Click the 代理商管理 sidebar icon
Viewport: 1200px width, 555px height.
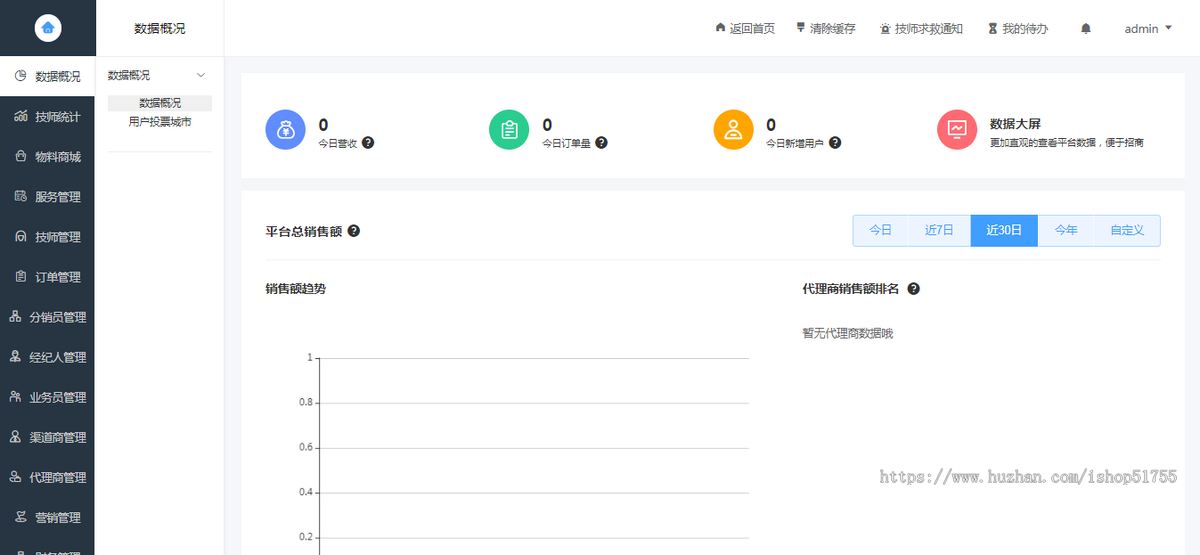[x=15, y=476]
